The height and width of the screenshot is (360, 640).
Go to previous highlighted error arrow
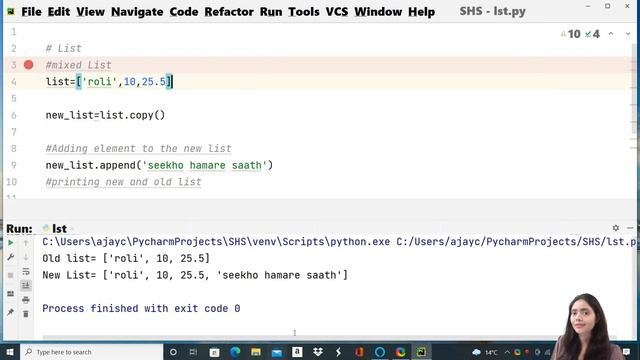(x=611, y=34)
